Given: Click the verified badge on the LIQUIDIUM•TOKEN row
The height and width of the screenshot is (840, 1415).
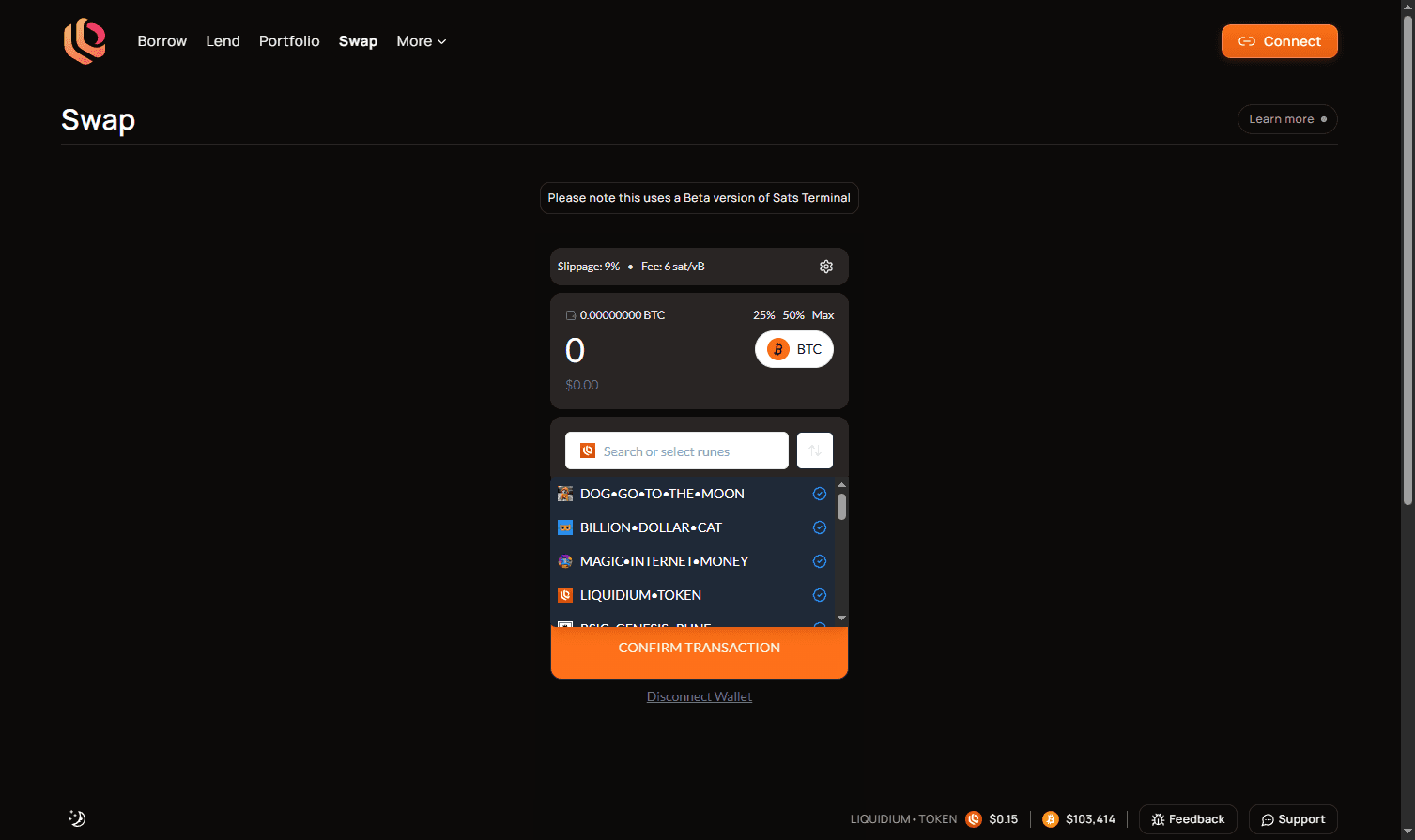Looking at the screenshot, I should pos(820,595).
